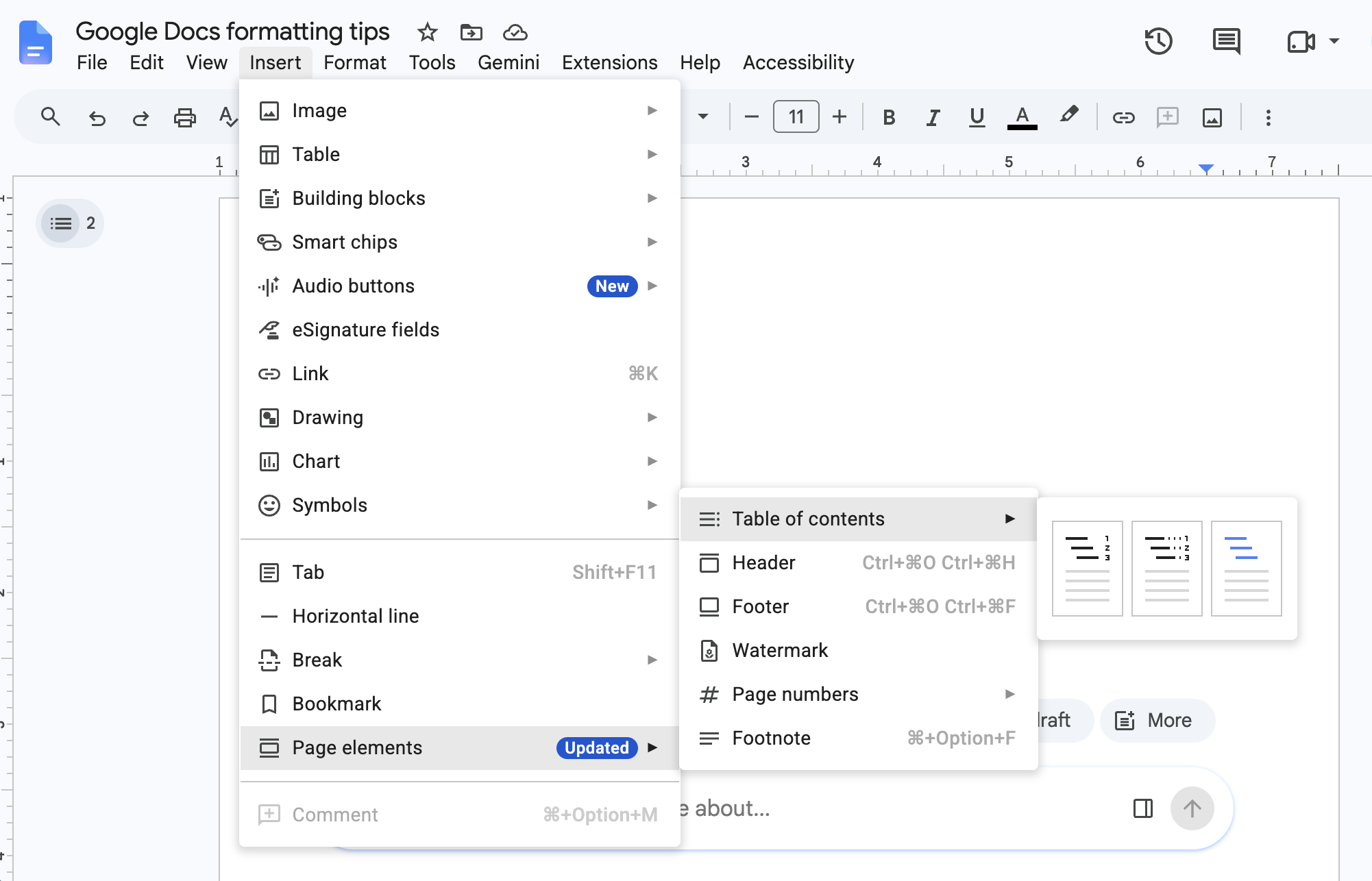This screenshot has width=1372, height=881.
Task: Click the More building blocks button
Action: click(x=1156, y=720)
